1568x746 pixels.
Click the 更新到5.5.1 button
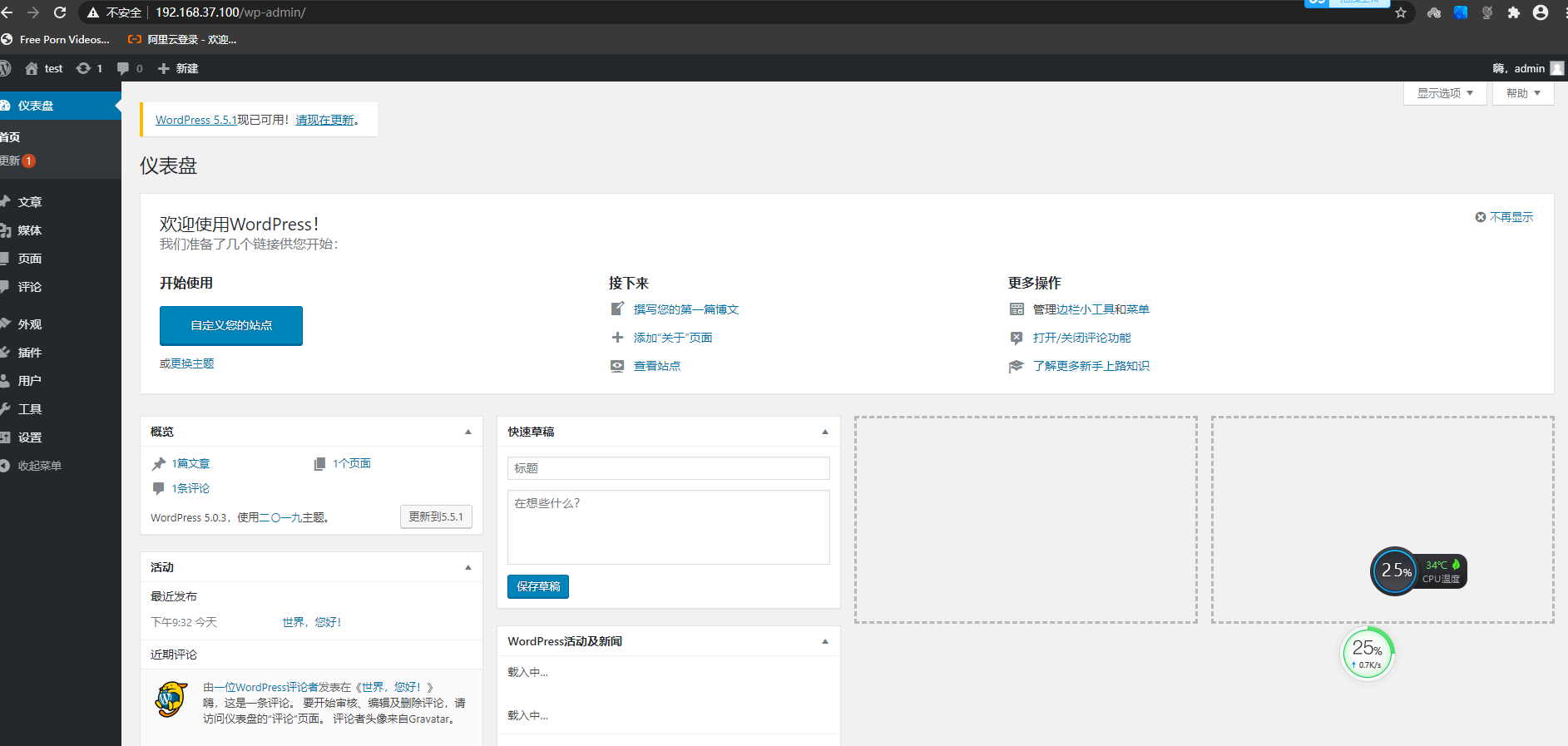coord(436,516)
